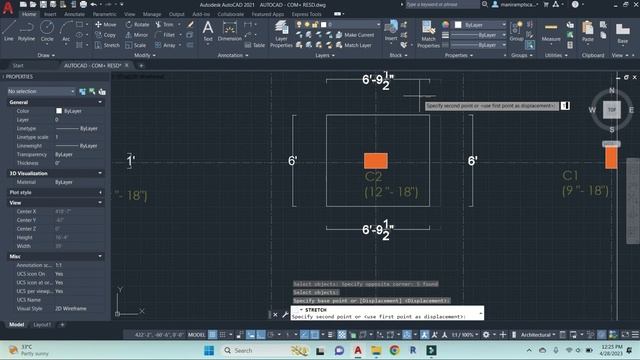Open Layer Properties manager
Screen dimensions: 640x360
tap(281, 34)
